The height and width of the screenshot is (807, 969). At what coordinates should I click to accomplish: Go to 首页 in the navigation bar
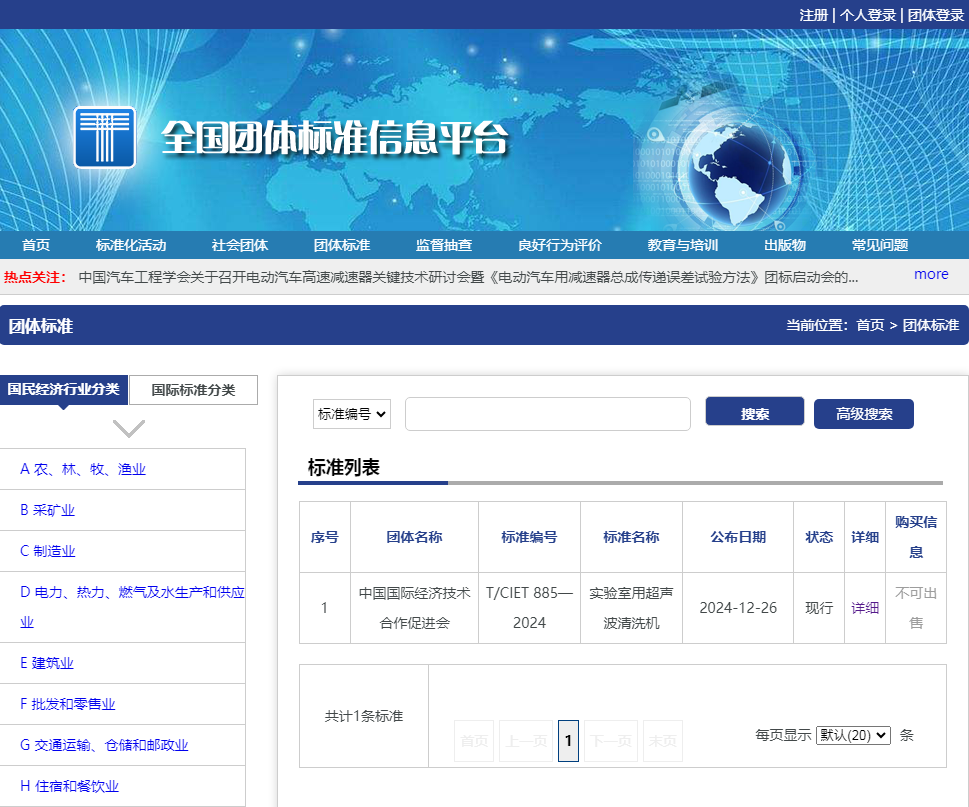36,245
